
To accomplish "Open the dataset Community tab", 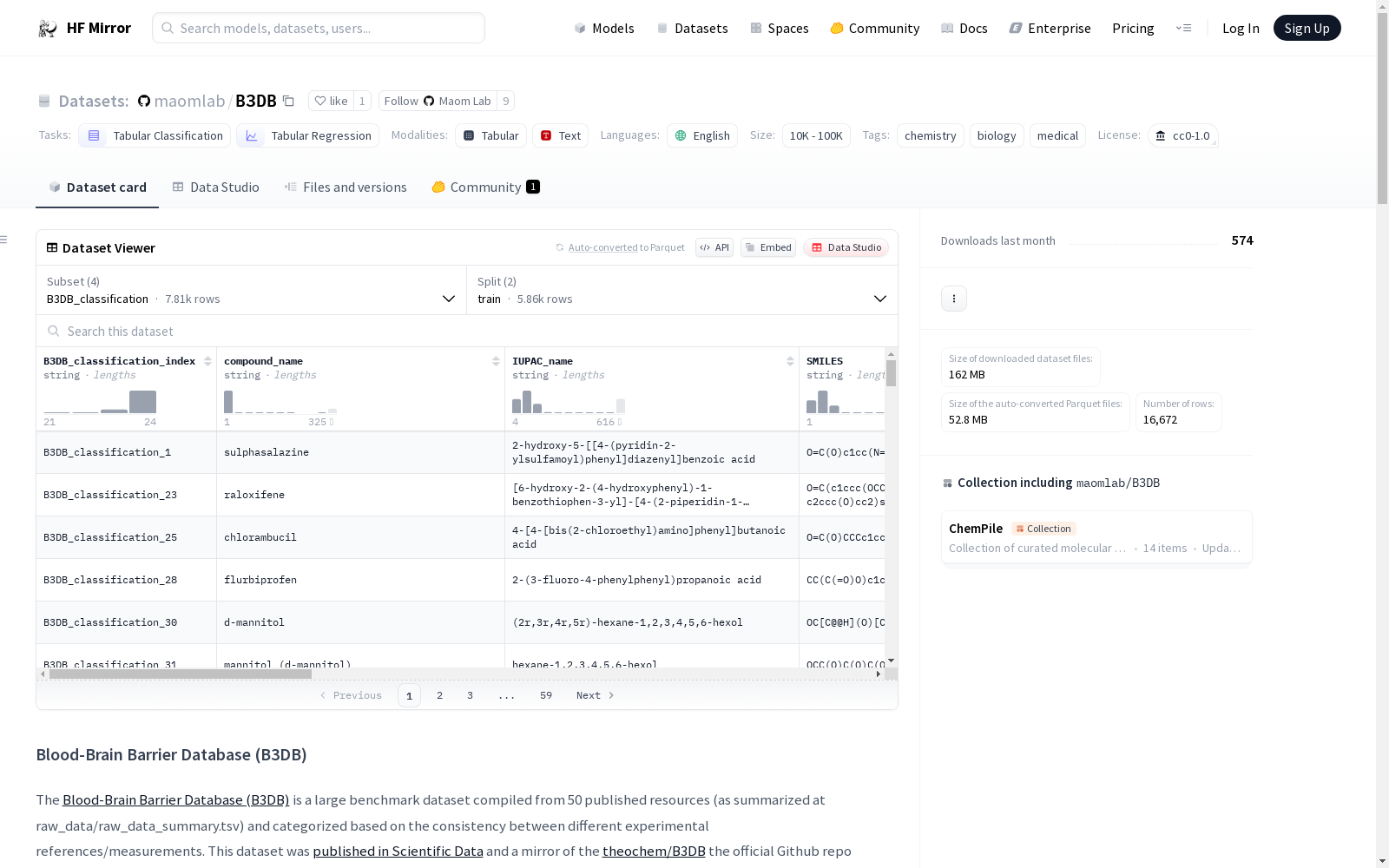I will pyautogui.click(x=485, y=187).
